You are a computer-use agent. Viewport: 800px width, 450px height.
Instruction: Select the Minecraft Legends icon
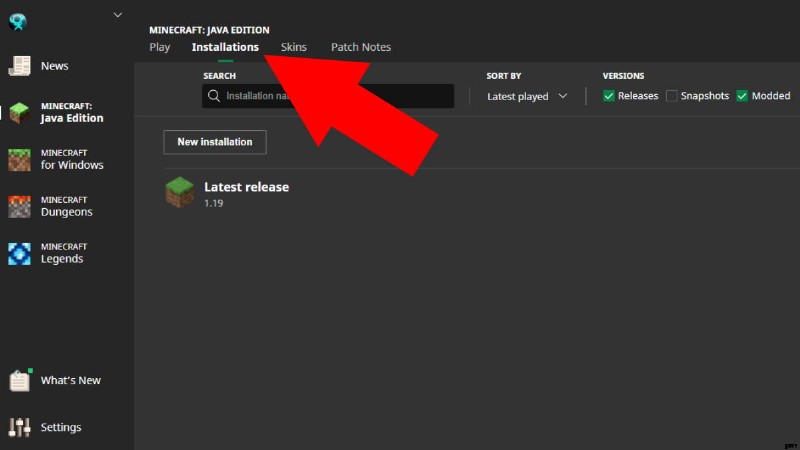point(19,254)
